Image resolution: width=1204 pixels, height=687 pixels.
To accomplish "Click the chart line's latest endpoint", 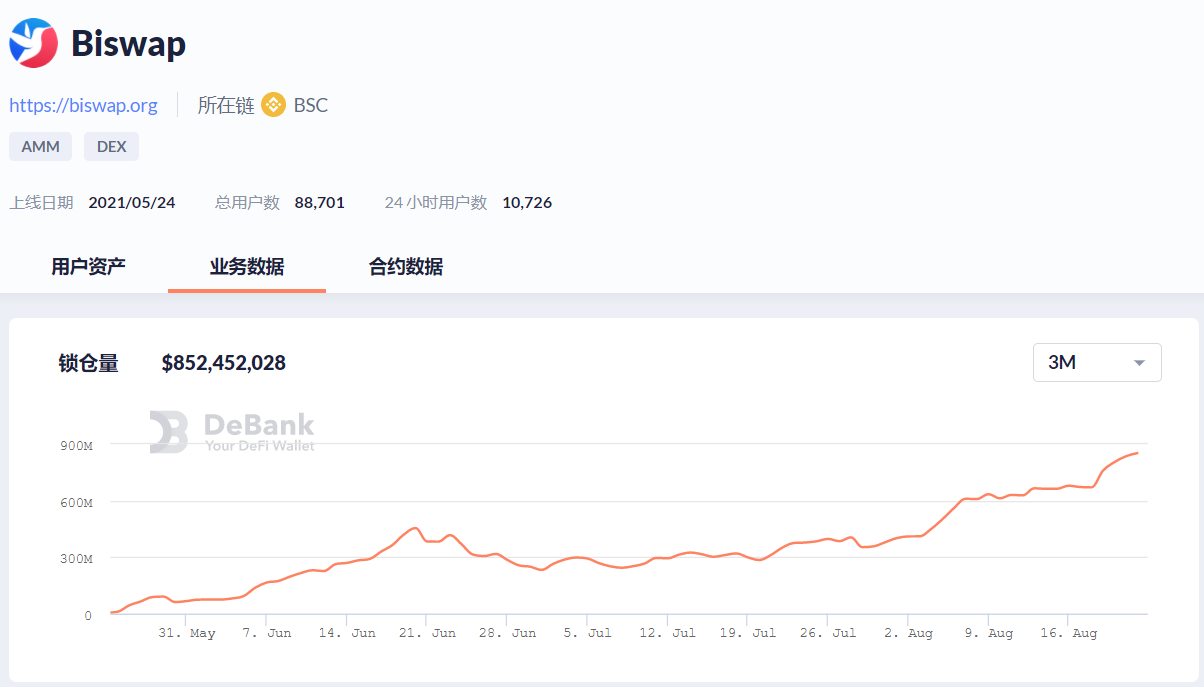I will tap(1137, 453).
